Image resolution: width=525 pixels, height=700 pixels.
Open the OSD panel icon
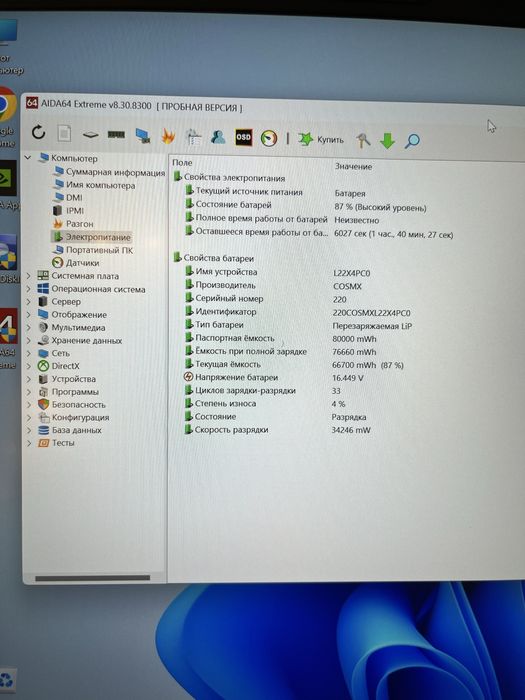(x=243, y=138)
